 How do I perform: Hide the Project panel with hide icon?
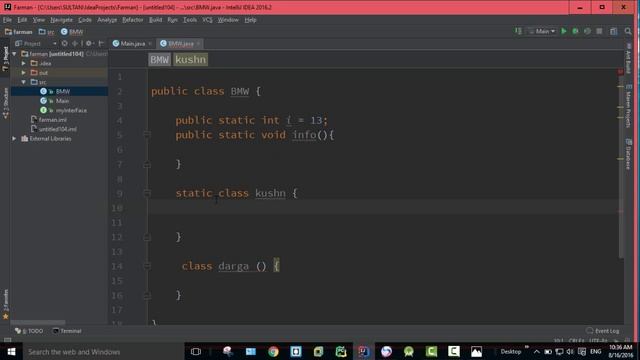tap(101, 43)
